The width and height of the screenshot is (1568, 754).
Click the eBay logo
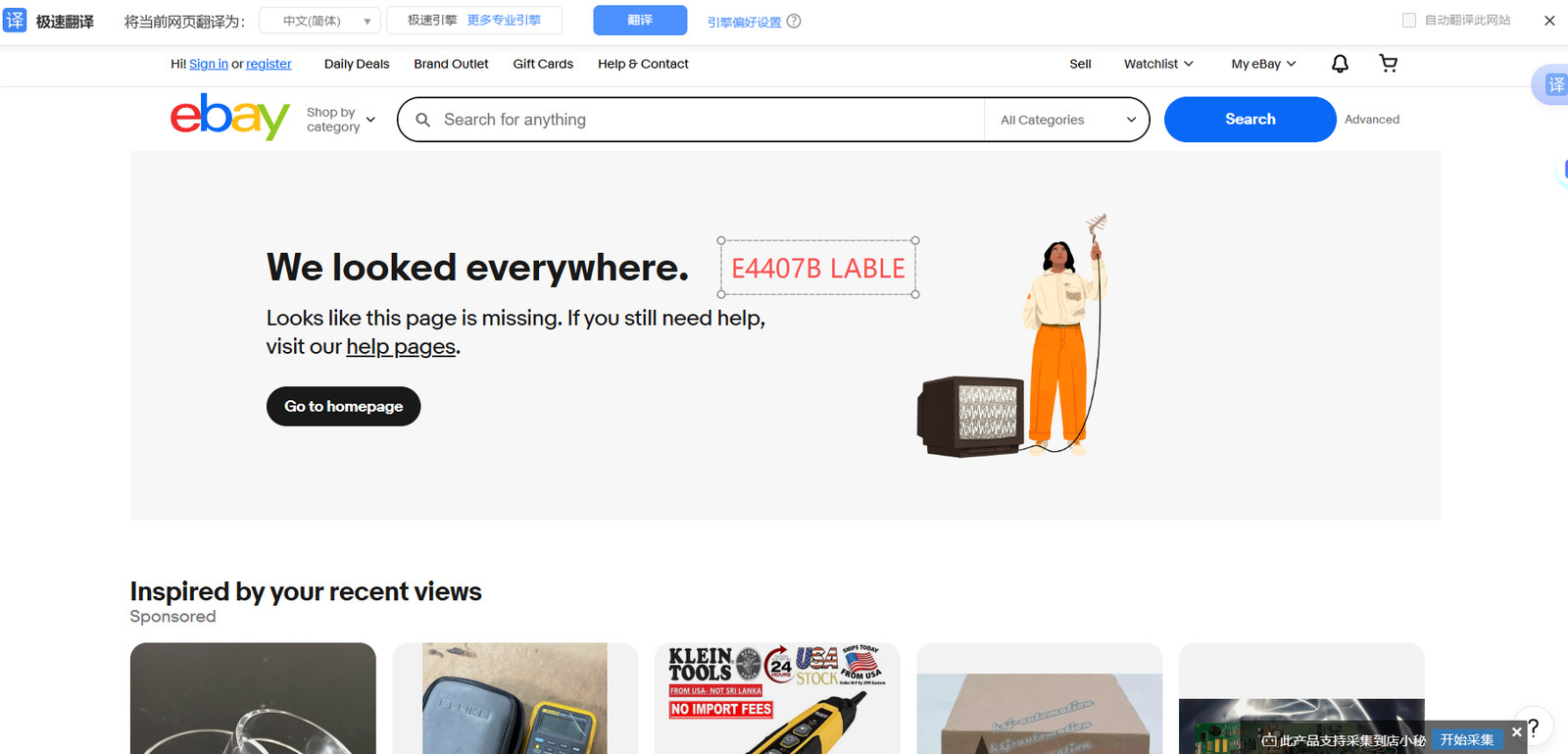[x=230, y=117]
